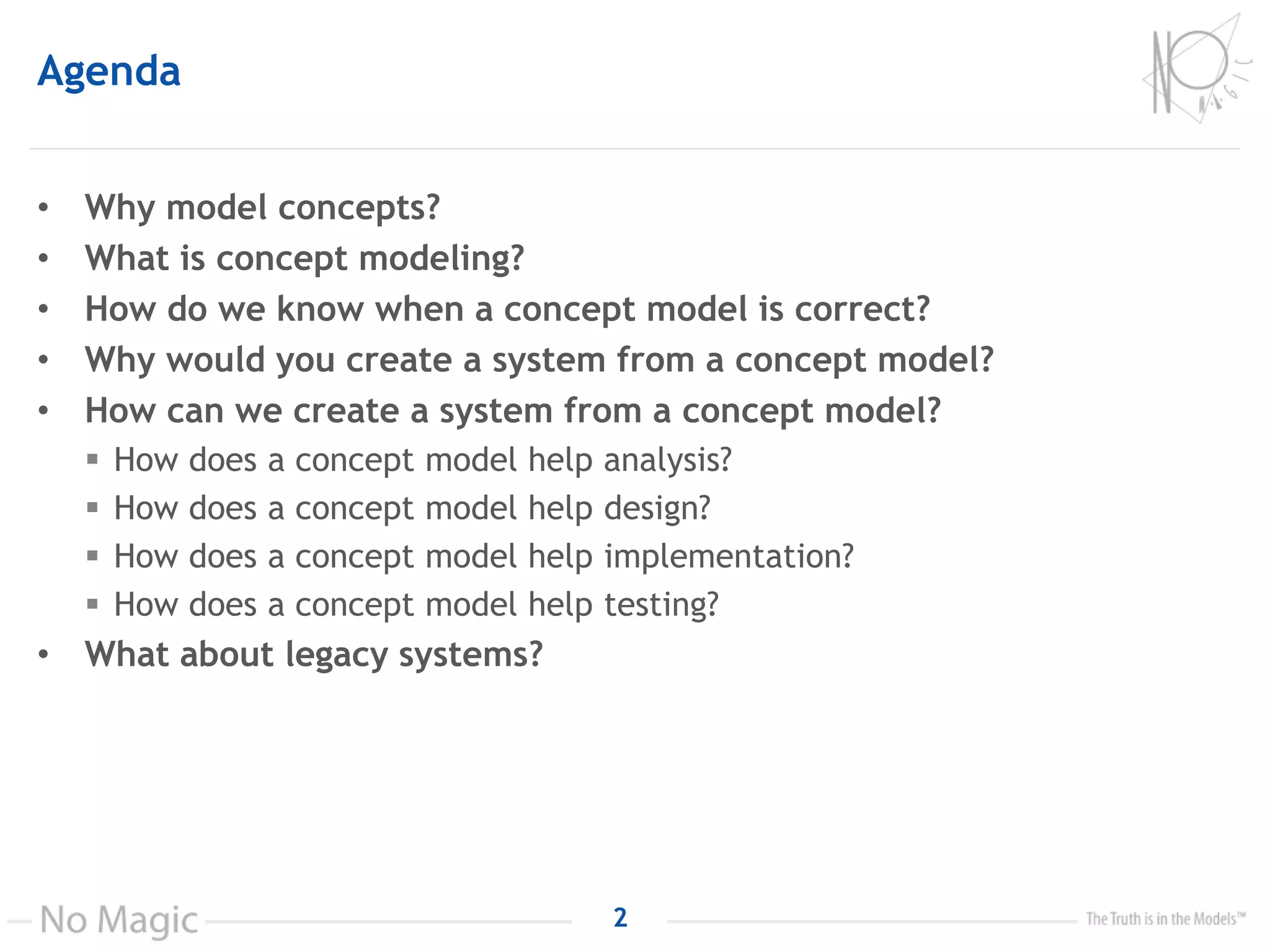Click the 'Why model concepts?' agenda item
The image size is (1270, 952).
point(262,207)
